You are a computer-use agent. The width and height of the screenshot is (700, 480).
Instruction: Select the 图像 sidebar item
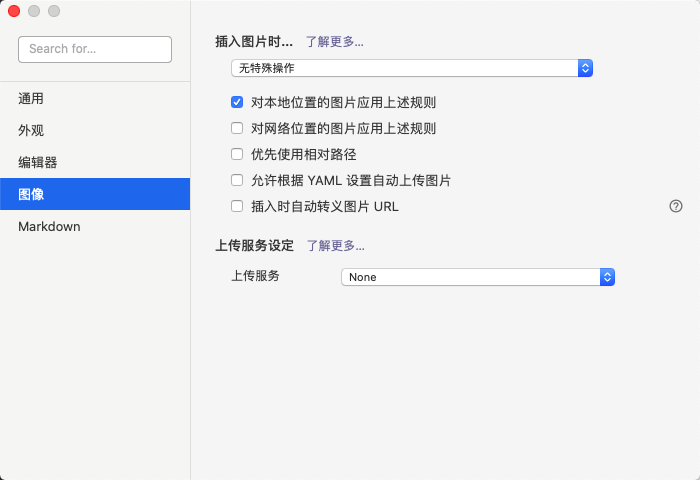(95, 194)
